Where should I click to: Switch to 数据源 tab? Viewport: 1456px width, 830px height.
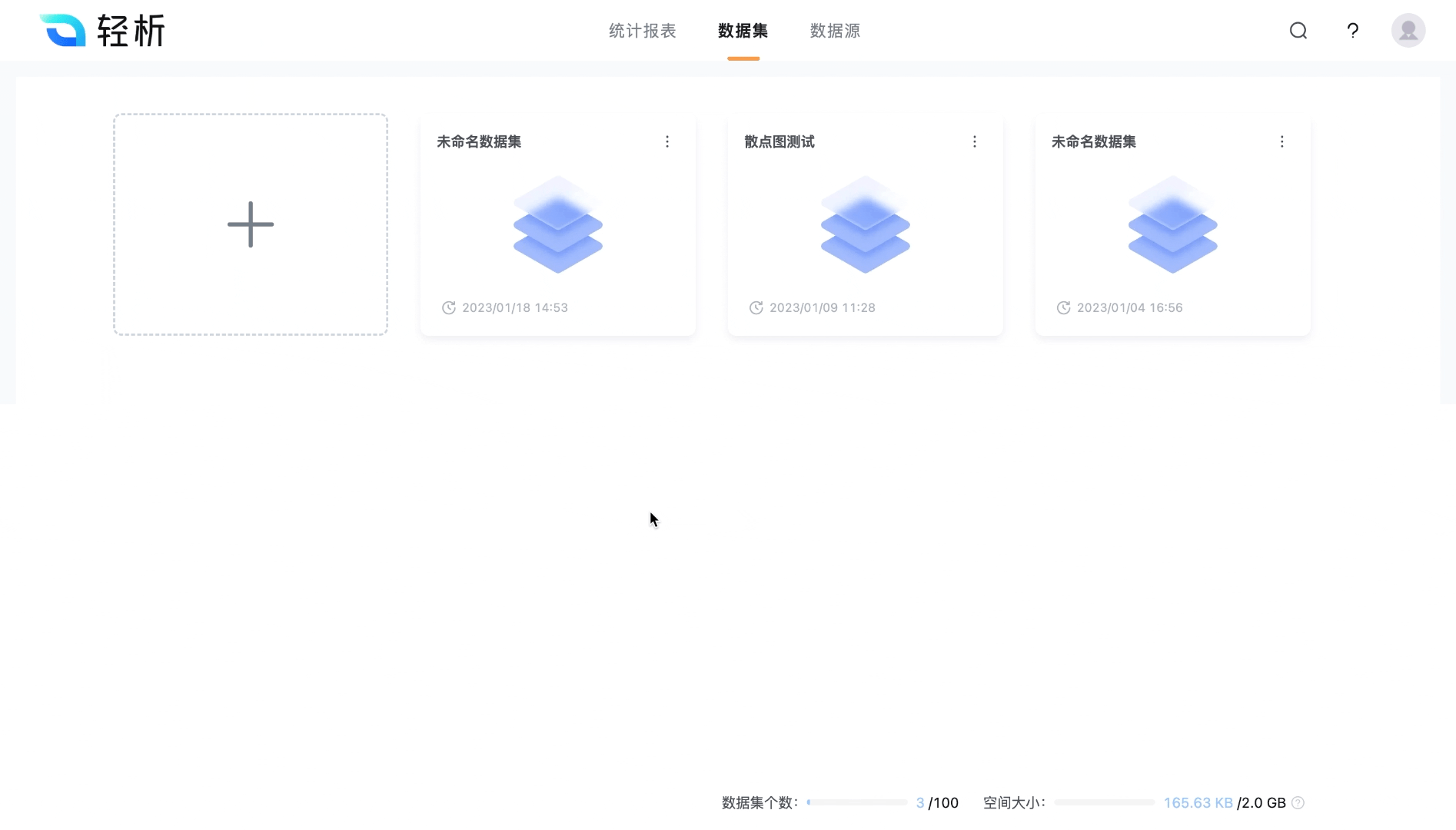(x=835, y=31)
